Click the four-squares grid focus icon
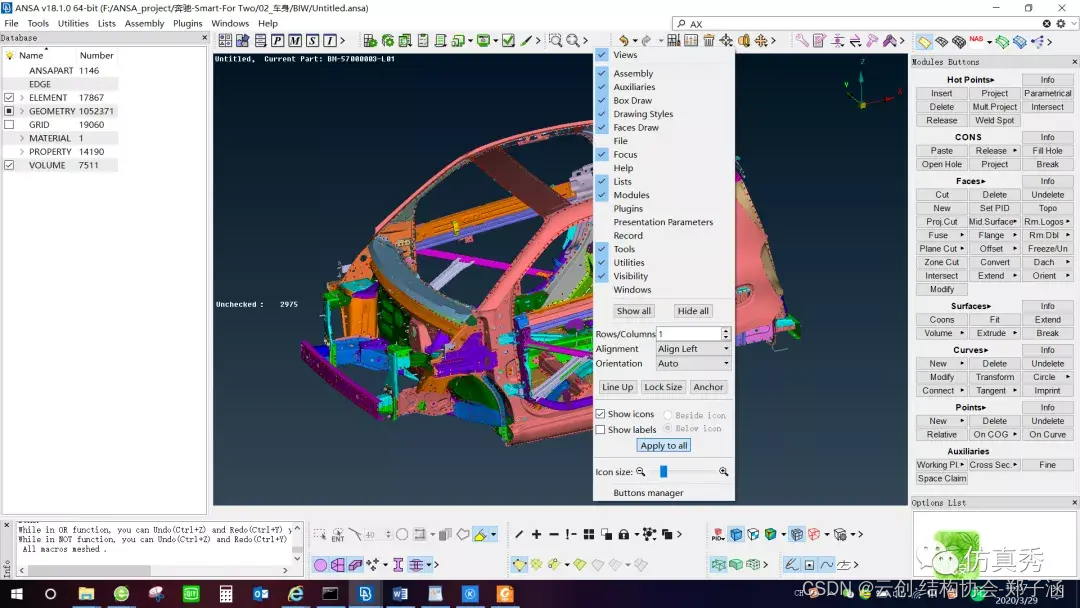The image size is (1080, 608). [589, 534]
